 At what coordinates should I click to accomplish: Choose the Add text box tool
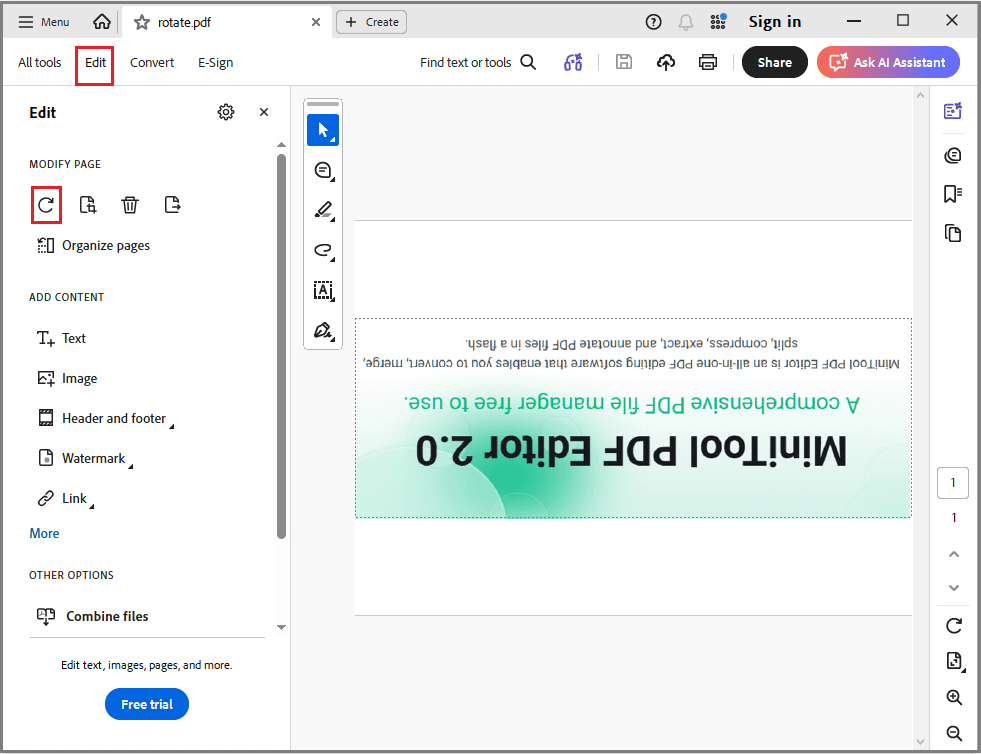(x=323, y=291)
